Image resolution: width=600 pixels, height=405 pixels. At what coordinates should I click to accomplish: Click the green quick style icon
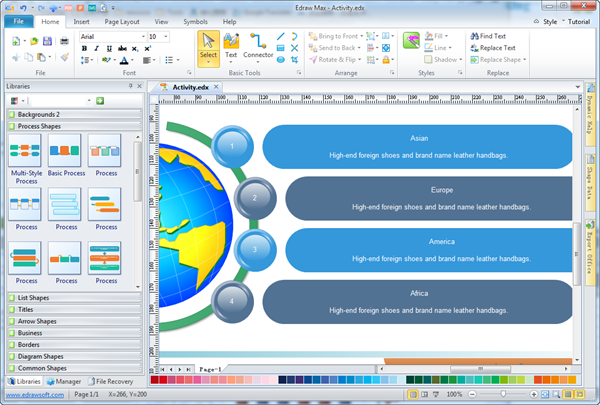click(x=411, y=41)
